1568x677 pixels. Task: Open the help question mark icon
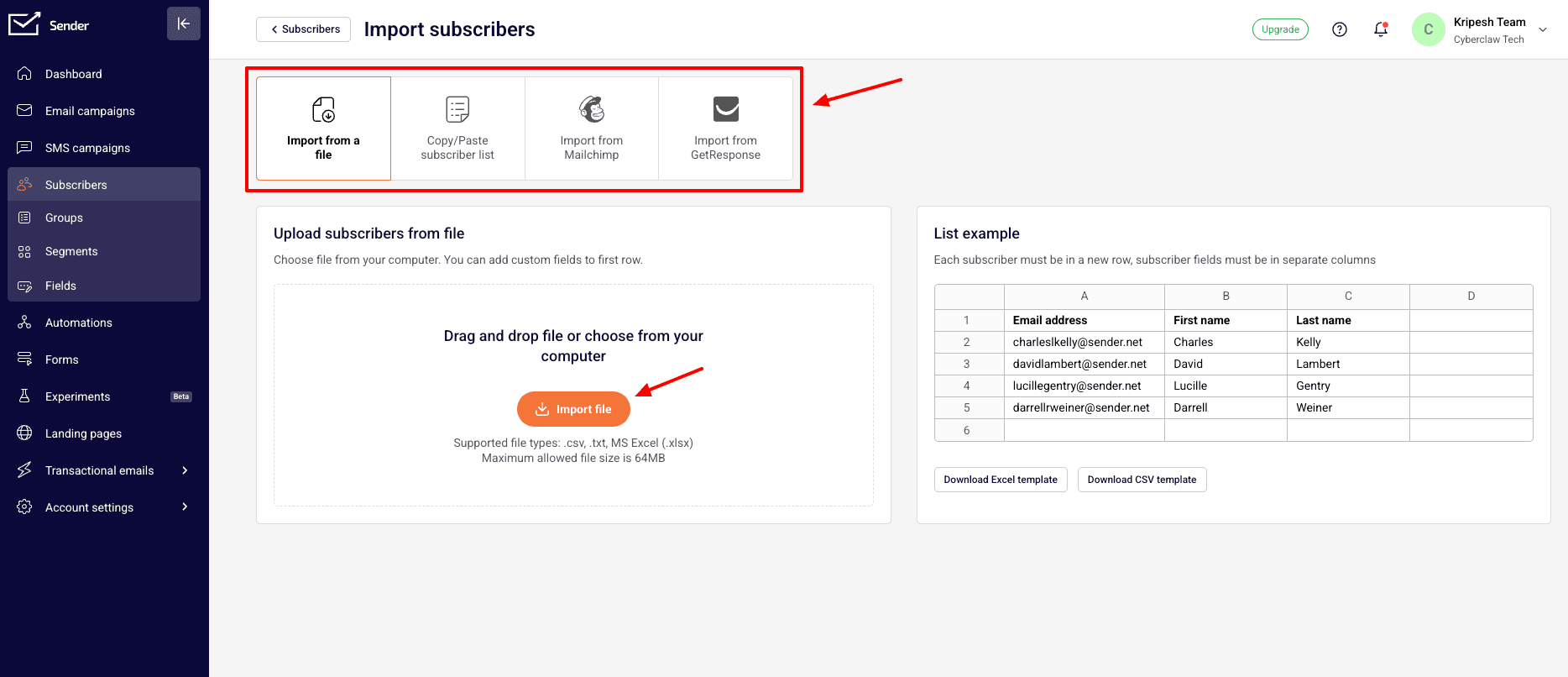point(1340,29)
